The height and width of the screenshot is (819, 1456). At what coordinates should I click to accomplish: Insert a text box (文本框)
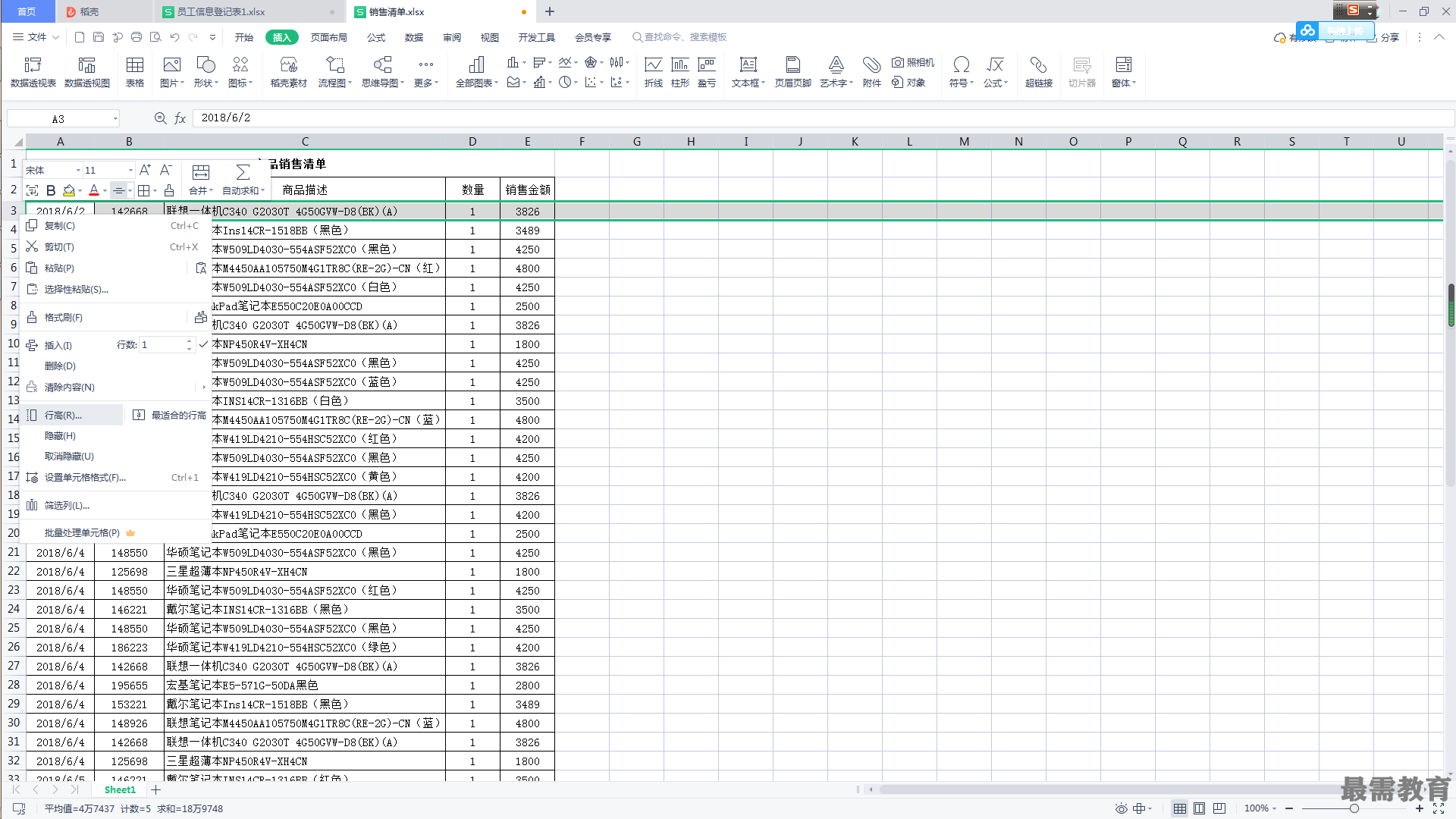tap(748, 72)
